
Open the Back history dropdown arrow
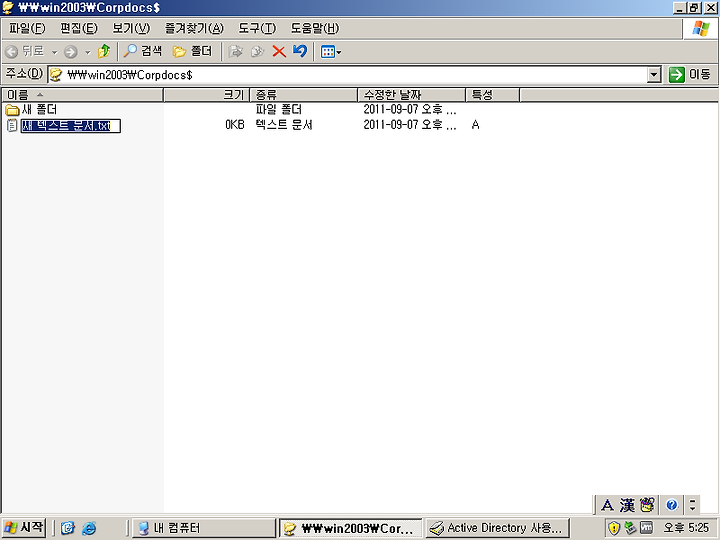(54, 52)
